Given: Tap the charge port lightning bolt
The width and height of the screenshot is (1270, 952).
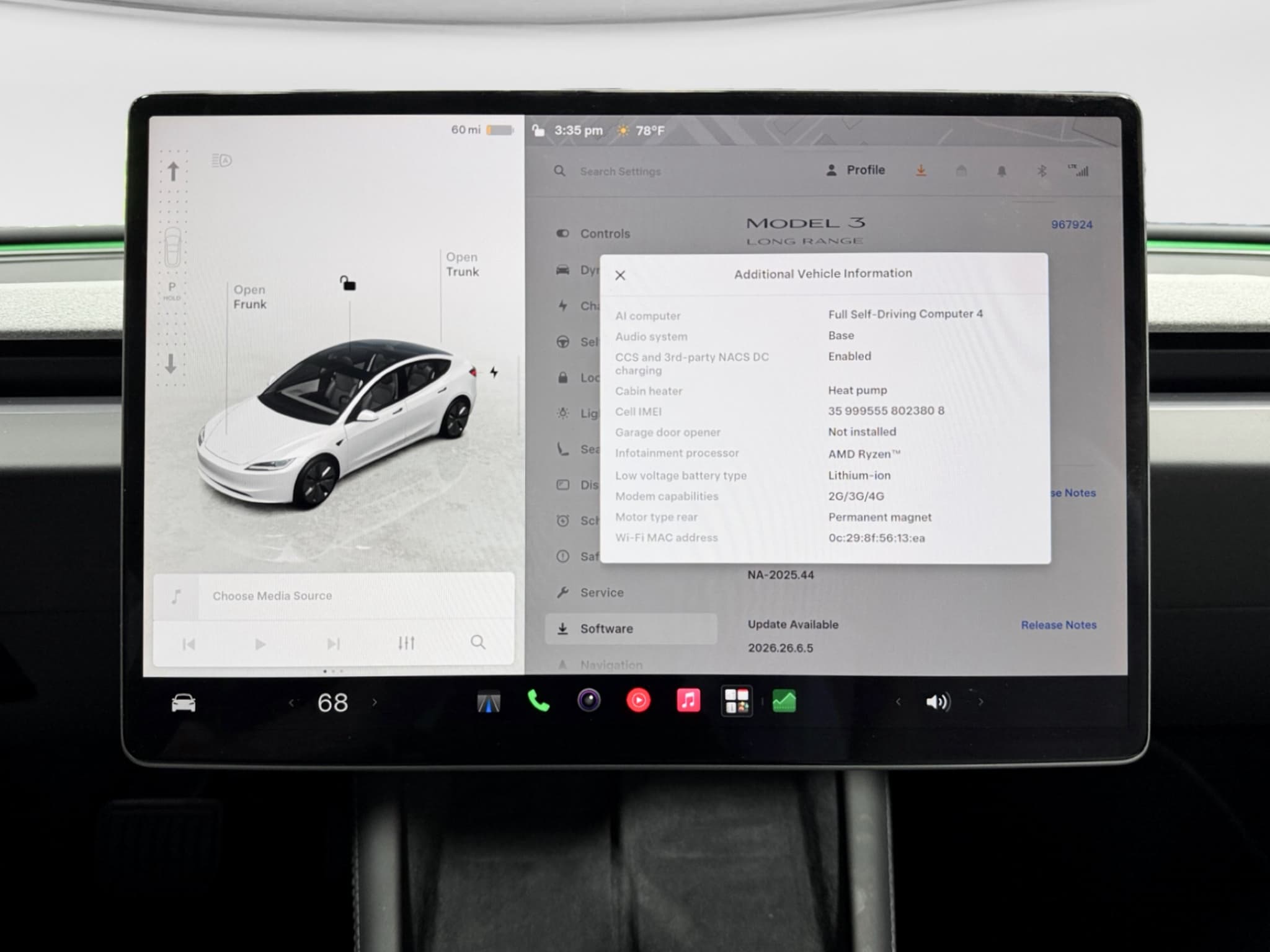Looking at the screenshot, I should [x=494, y=372].
